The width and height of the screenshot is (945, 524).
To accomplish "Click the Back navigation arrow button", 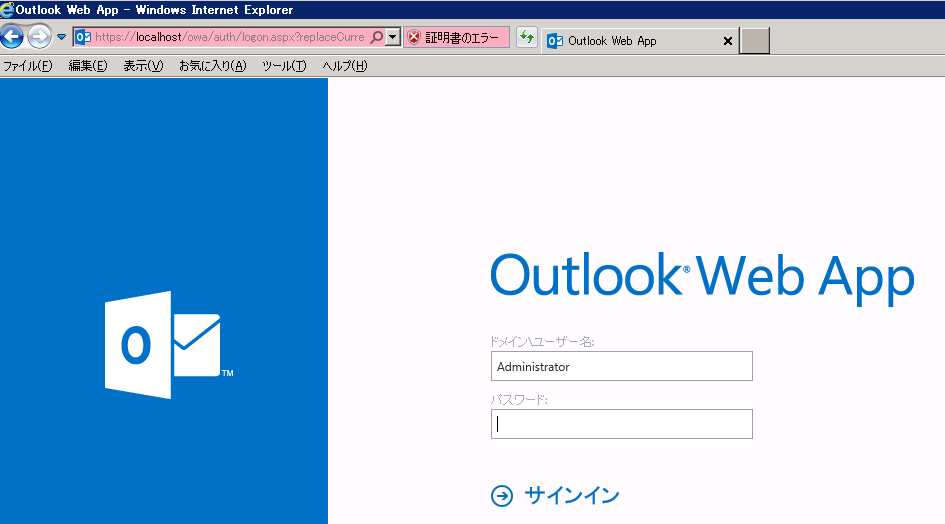I will pyautogui.click(x=12, y=38).
